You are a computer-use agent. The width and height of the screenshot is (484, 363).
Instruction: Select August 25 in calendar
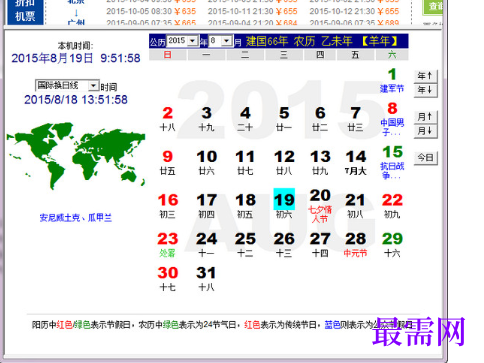tap(245, 244)
